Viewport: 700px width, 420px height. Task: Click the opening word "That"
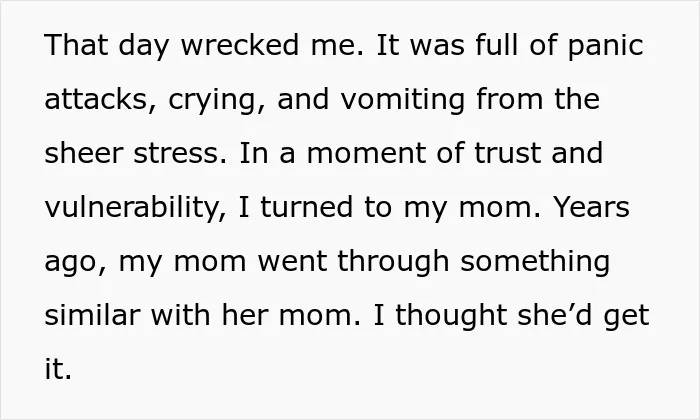point(76,45)
